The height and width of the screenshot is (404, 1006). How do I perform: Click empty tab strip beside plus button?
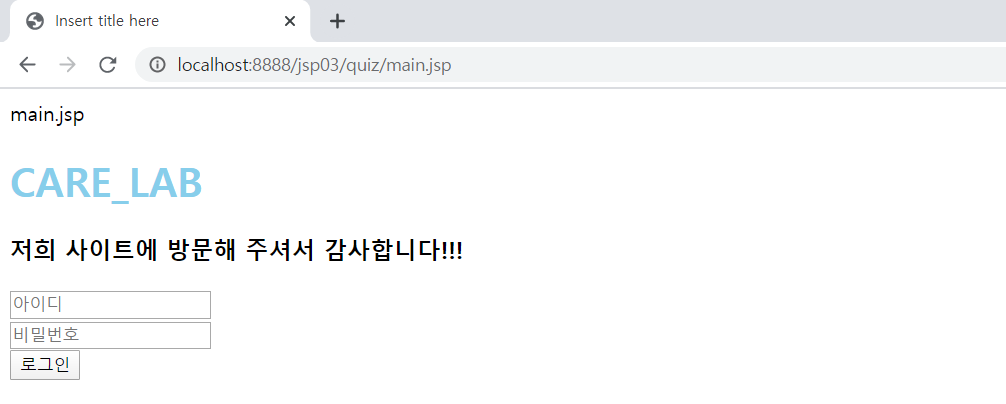tap(674, 21)
